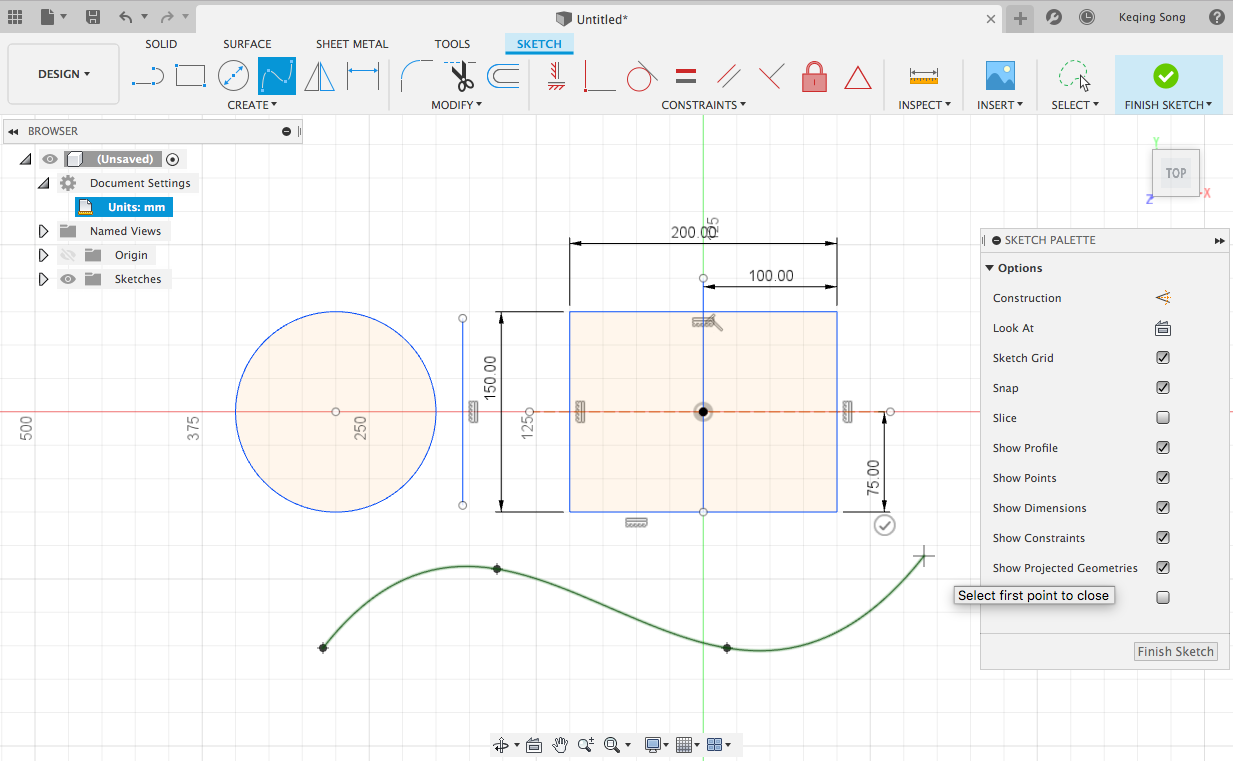This screenshot has width=1233, height=761.
Task: Click the TOP face of view cube
Action: [1176, 173]
